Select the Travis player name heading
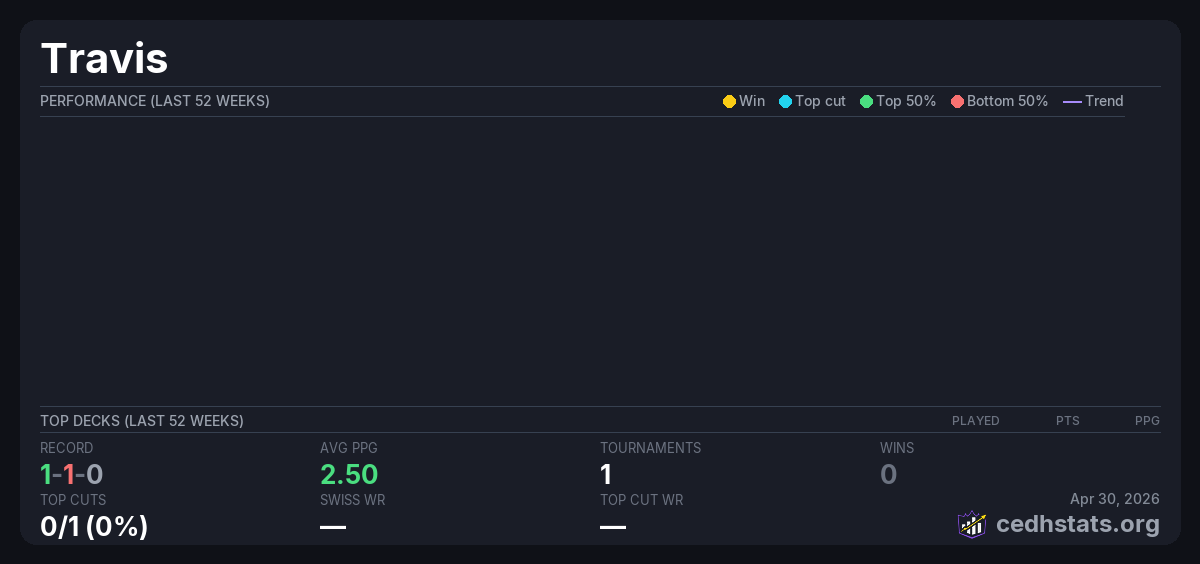This screenshot has width=1200, height=564. pos(104,58)
